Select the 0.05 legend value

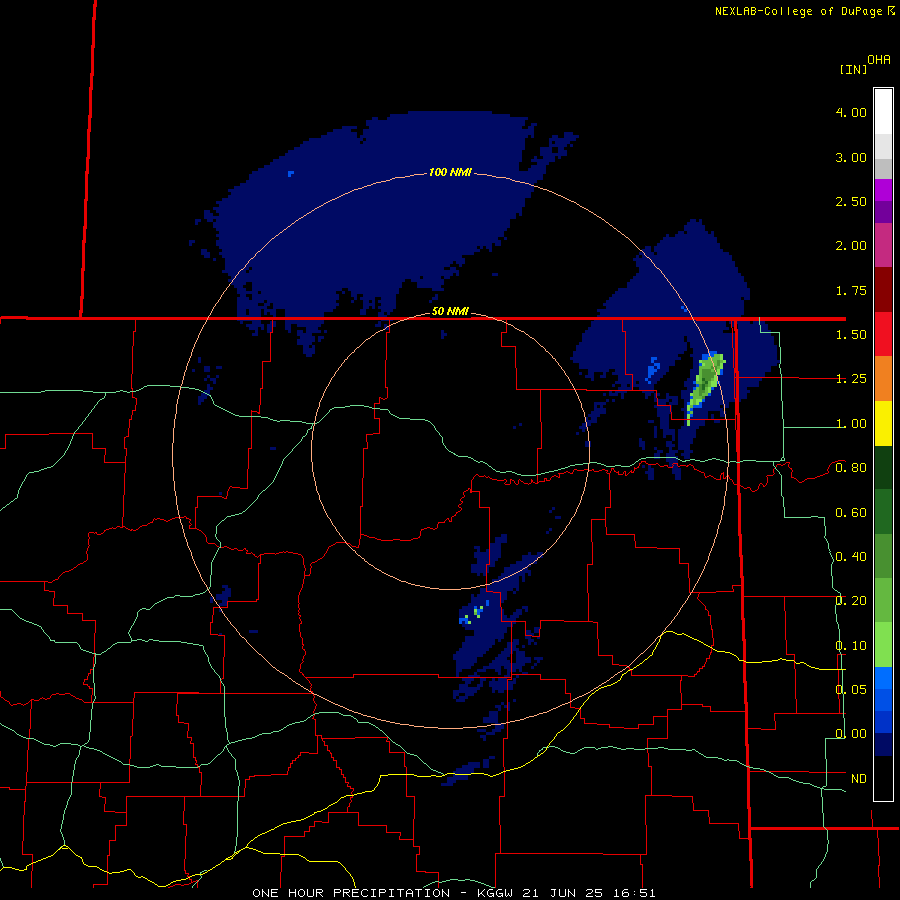pyautogui.click(x=851, y=689)
